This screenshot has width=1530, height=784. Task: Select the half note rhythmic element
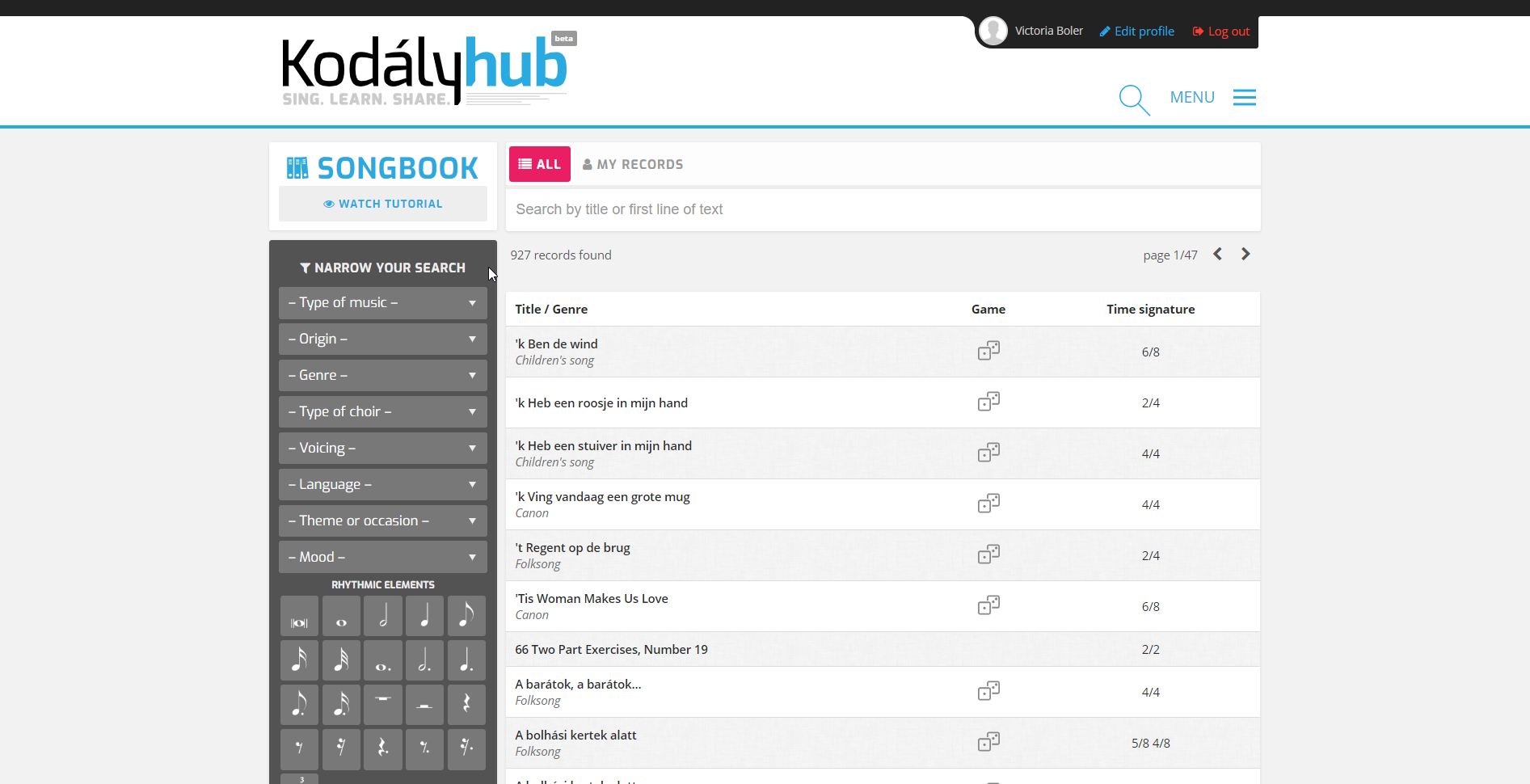click(x=383, y=616)
